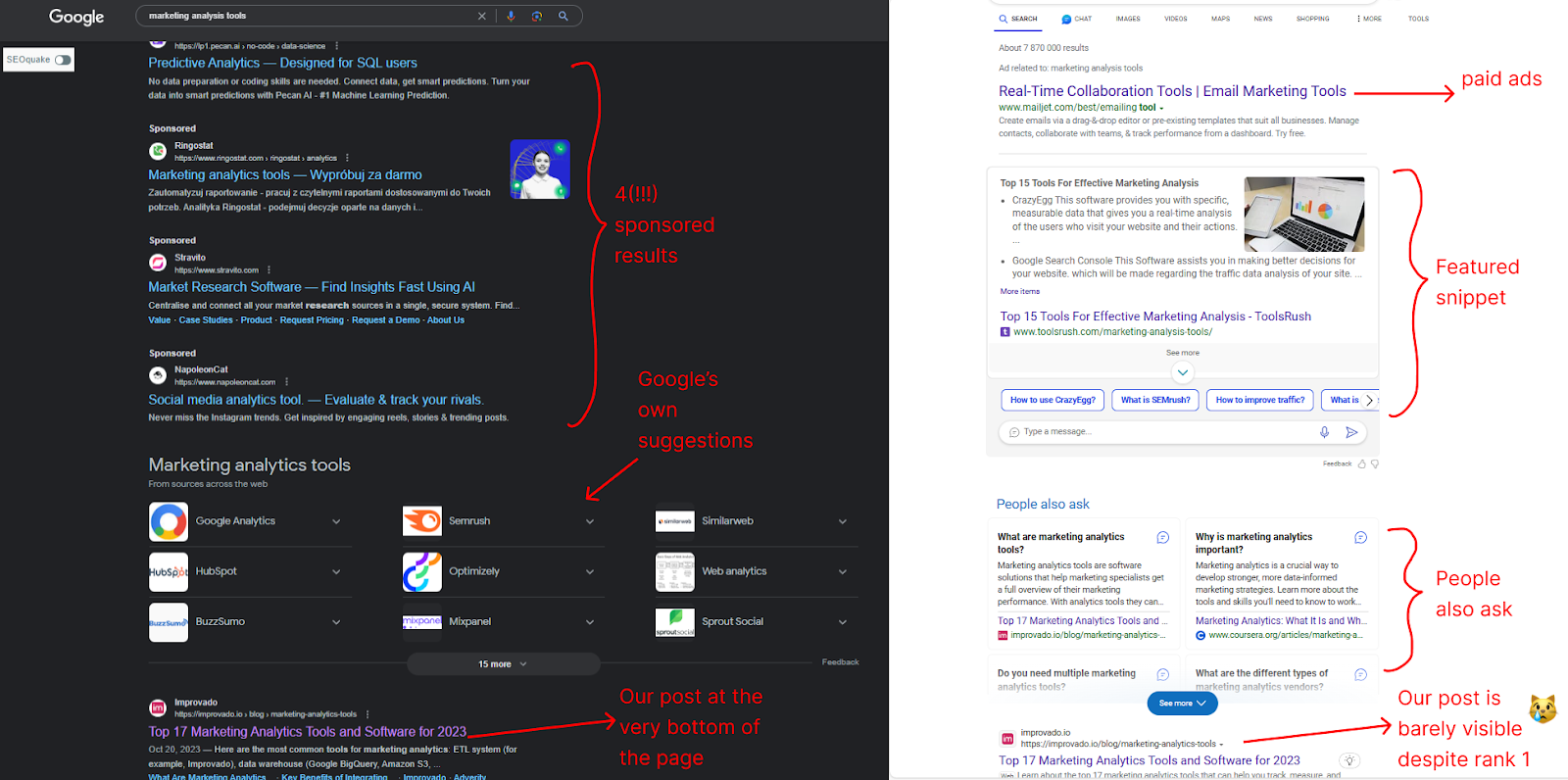Click Feedback under Google suggestions

840,662
